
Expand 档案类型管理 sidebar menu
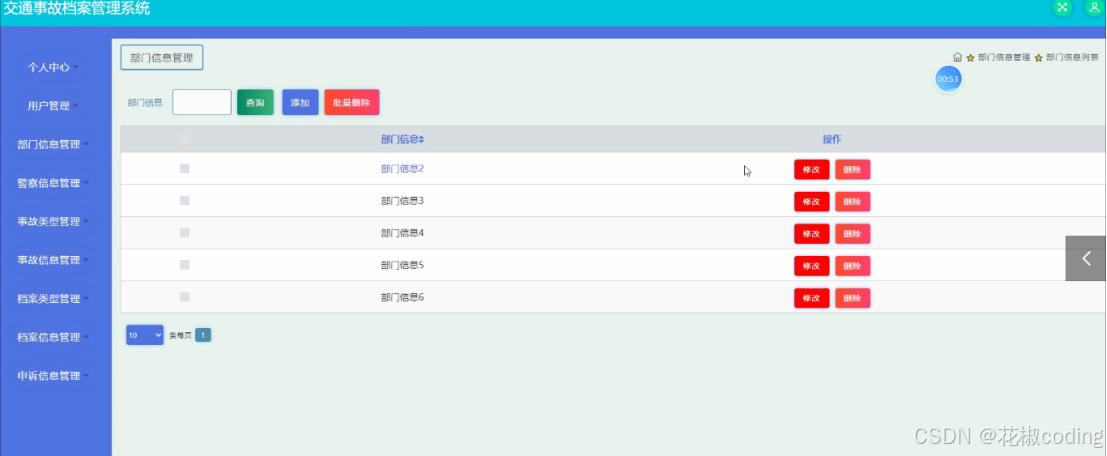pos(53,299)
